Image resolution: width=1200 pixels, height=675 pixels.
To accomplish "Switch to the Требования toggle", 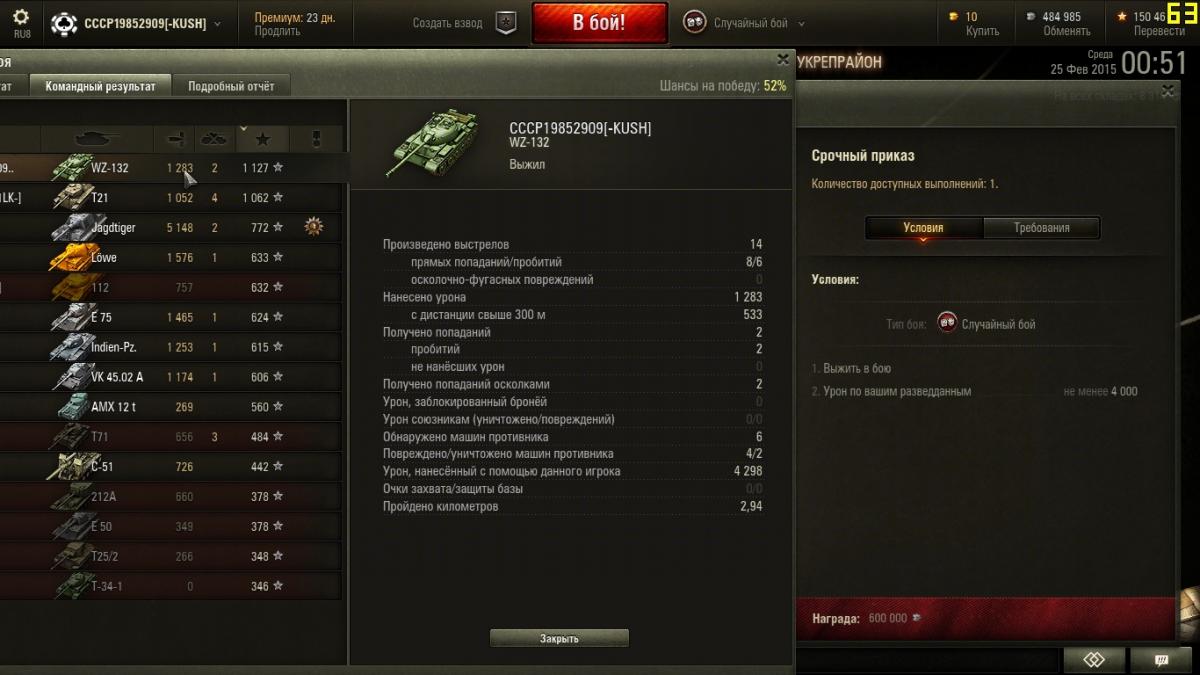I will (x=1041, y=228).
